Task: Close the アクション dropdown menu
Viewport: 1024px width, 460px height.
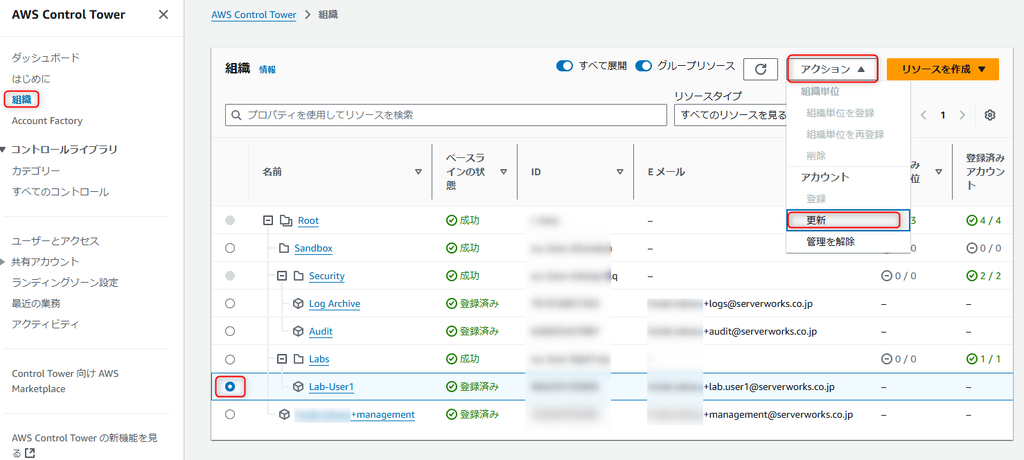Action: point(833,69)
